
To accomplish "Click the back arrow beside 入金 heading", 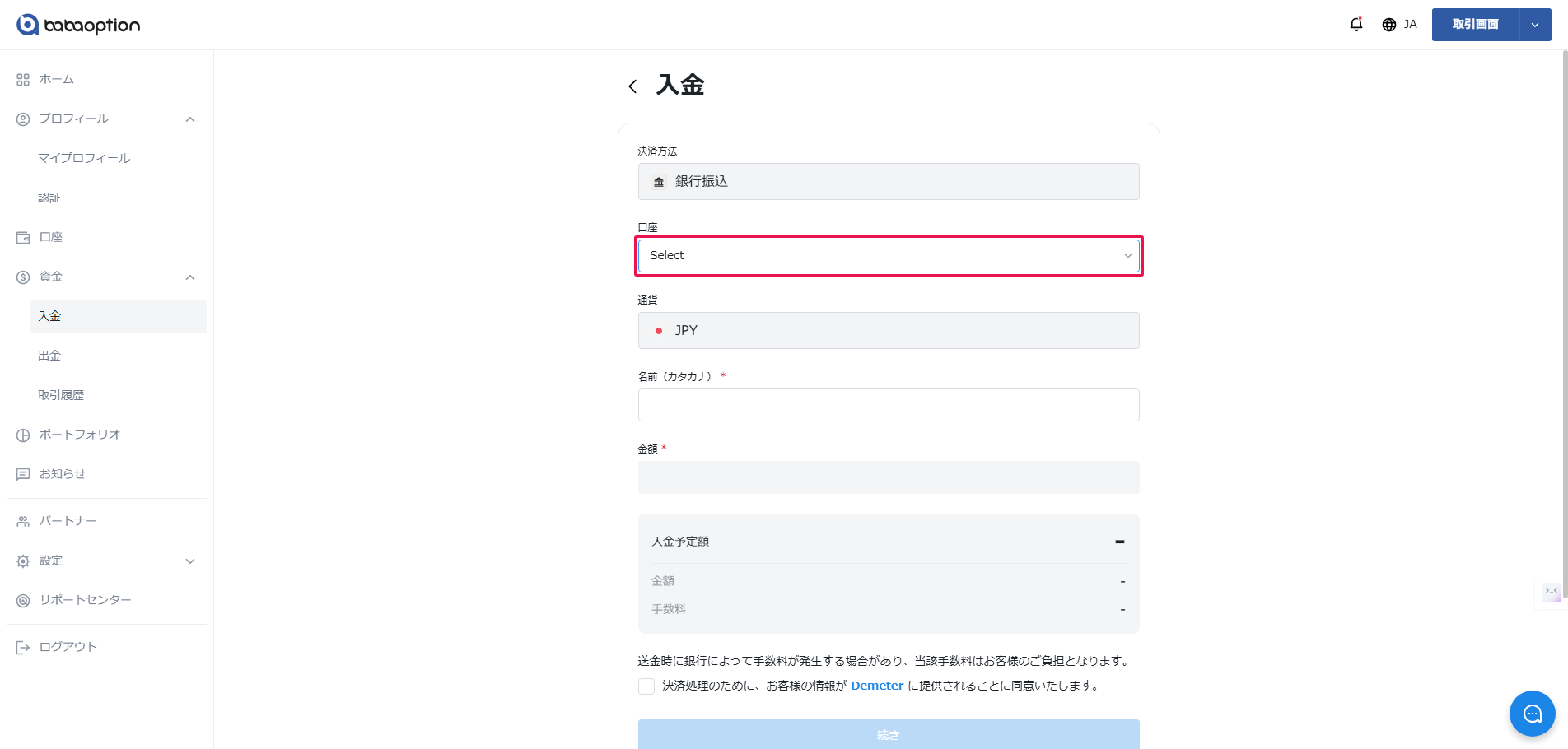I will [632, 86].
